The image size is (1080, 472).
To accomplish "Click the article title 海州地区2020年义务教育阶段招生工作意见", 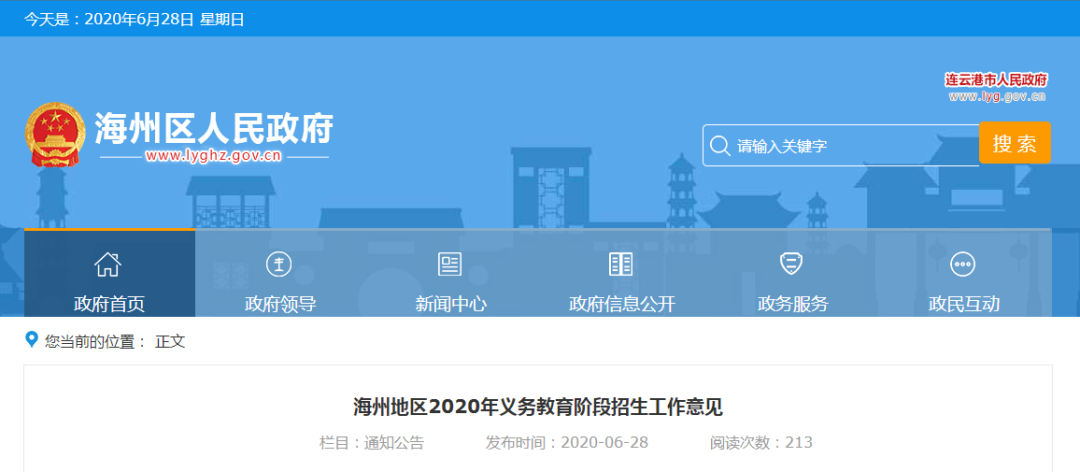I will coord(538,407).
